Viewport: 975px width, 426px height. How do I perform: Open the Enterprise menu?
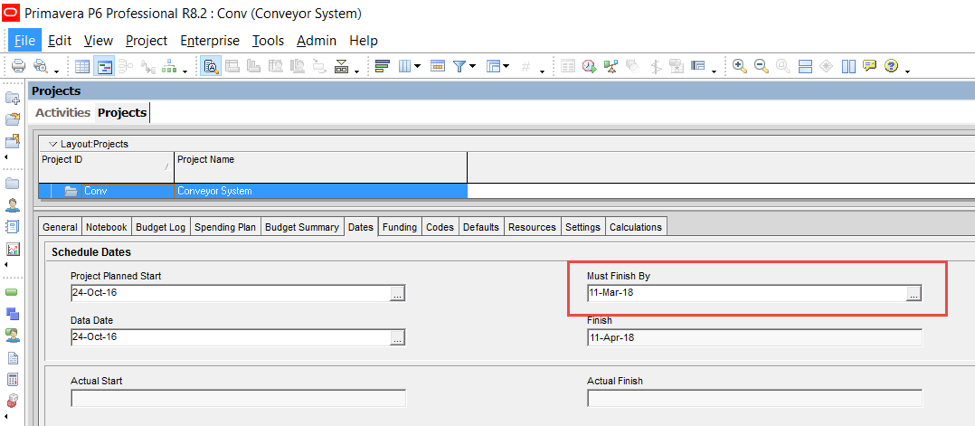(x=210, y=40)
